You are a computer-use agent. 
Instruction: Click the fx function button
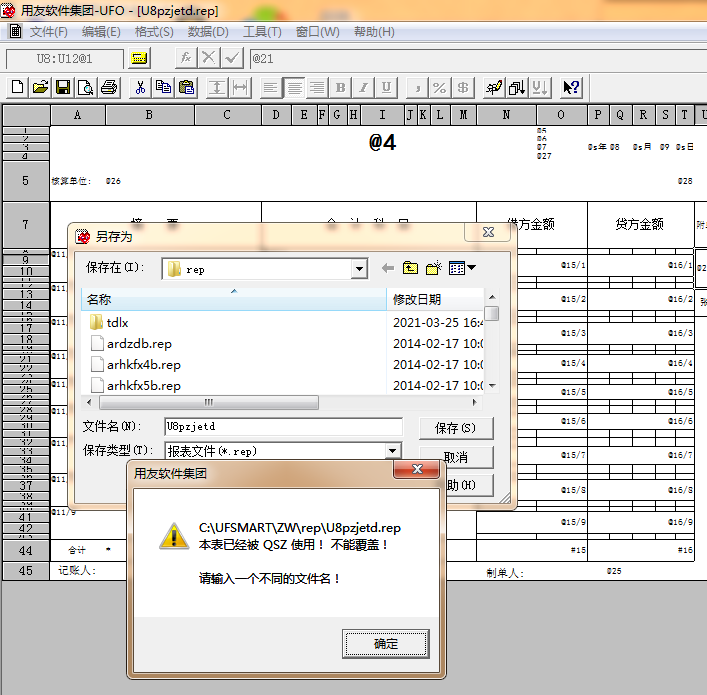(x=186, y=58)
